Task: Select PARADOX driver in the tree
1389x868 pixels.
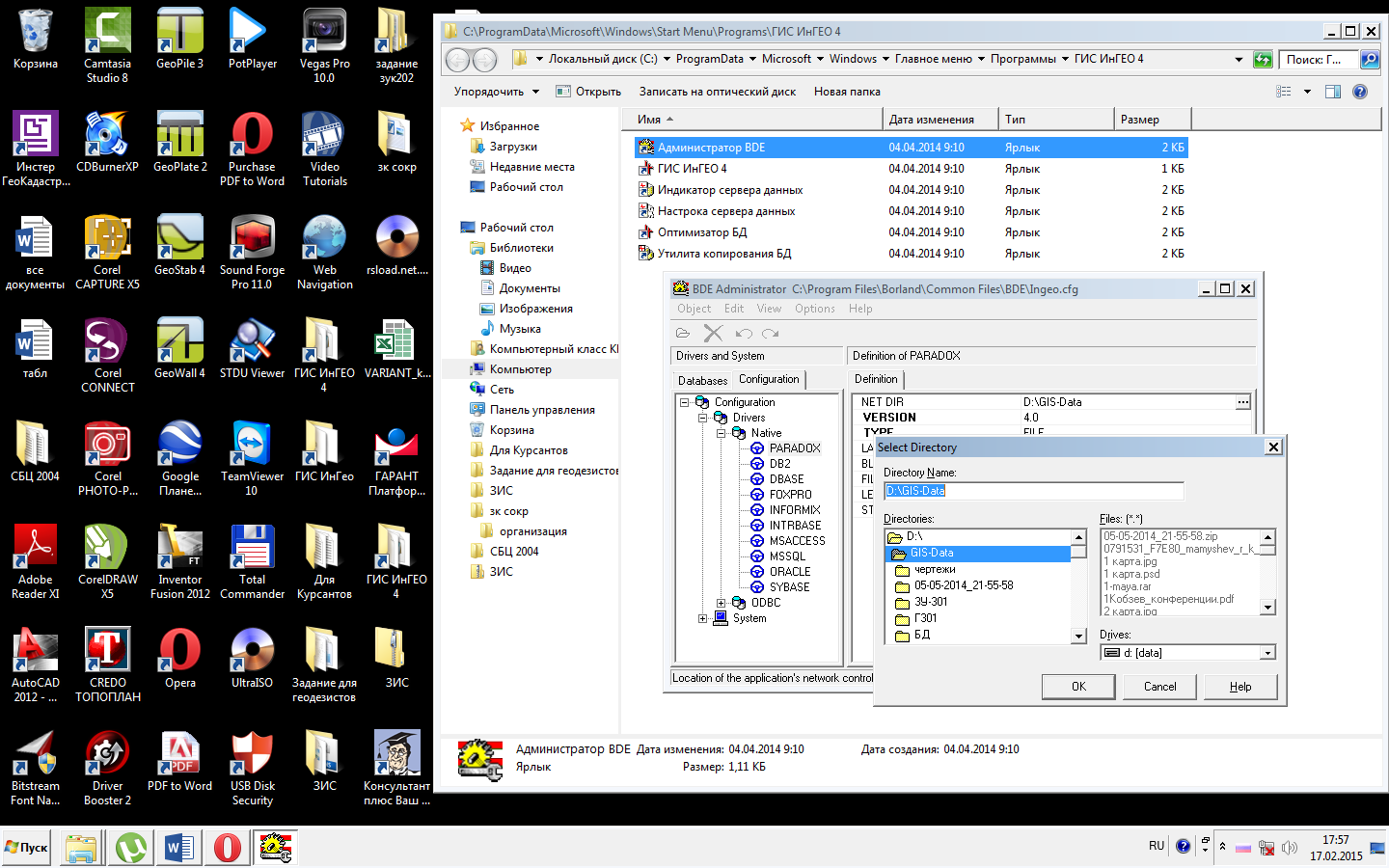Action: pos(795,448)
